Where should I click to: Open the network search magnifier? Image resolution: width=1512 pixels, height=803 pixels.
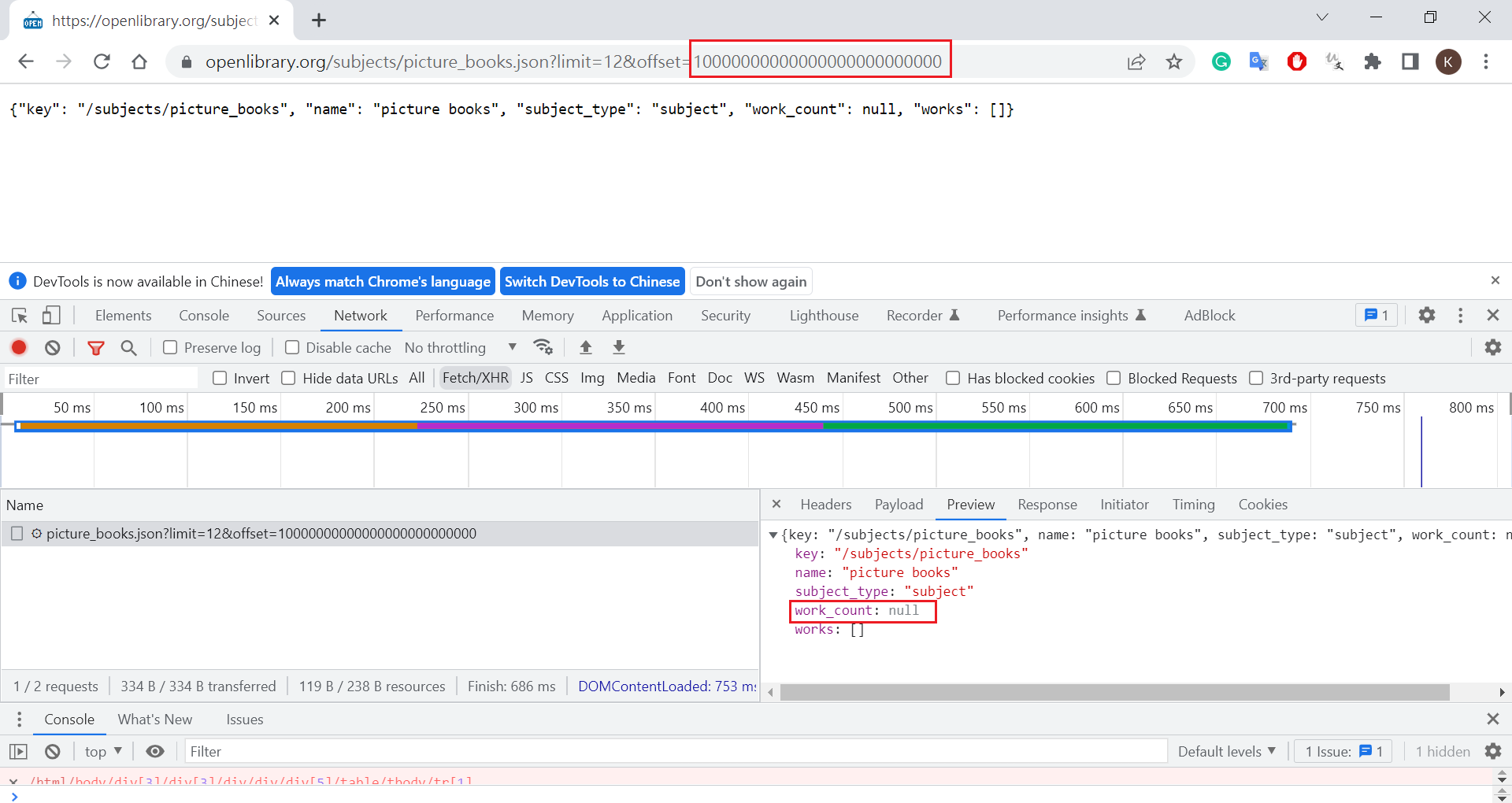pyautogui.click(x=128, y=347)
